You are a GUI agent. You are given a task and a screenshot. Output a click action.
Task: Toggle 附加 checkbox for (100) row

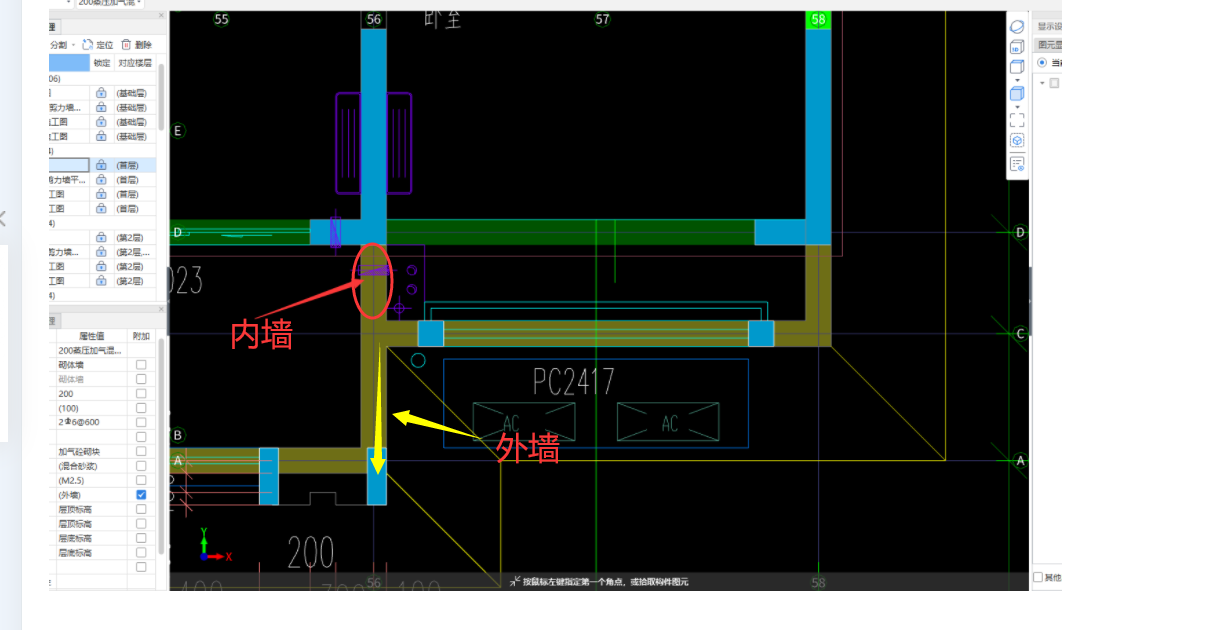(141, 408)
